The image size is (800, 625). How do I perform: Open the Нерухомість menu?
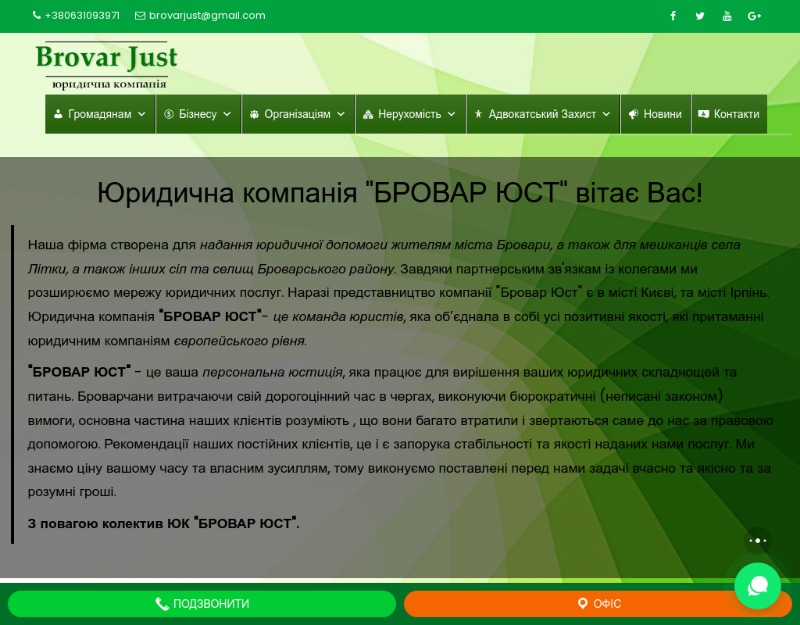[411, 114]
